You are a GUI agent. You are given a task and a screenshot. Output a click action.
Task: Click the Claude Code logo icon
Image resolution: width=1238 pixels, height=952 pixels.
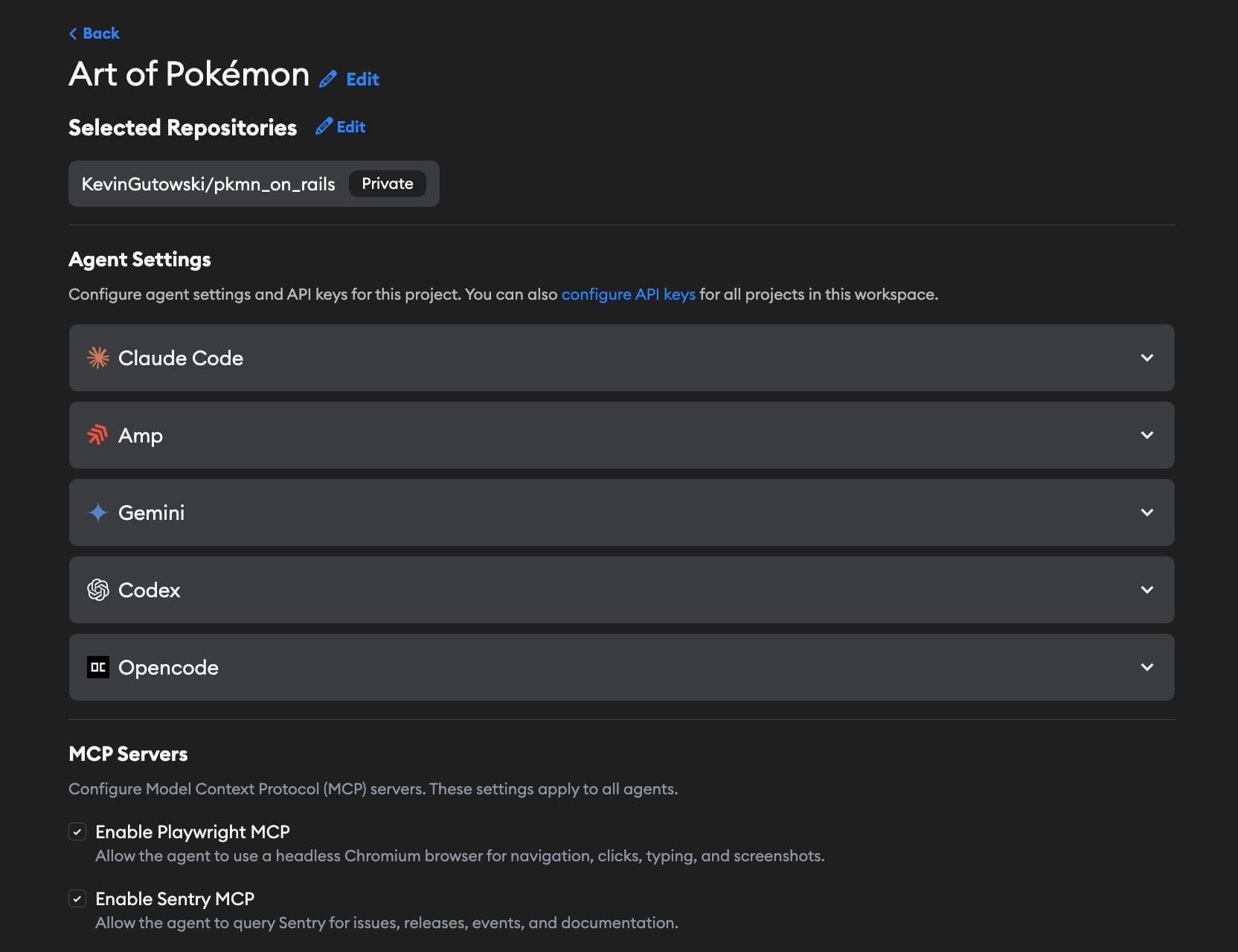click(97, 358)
